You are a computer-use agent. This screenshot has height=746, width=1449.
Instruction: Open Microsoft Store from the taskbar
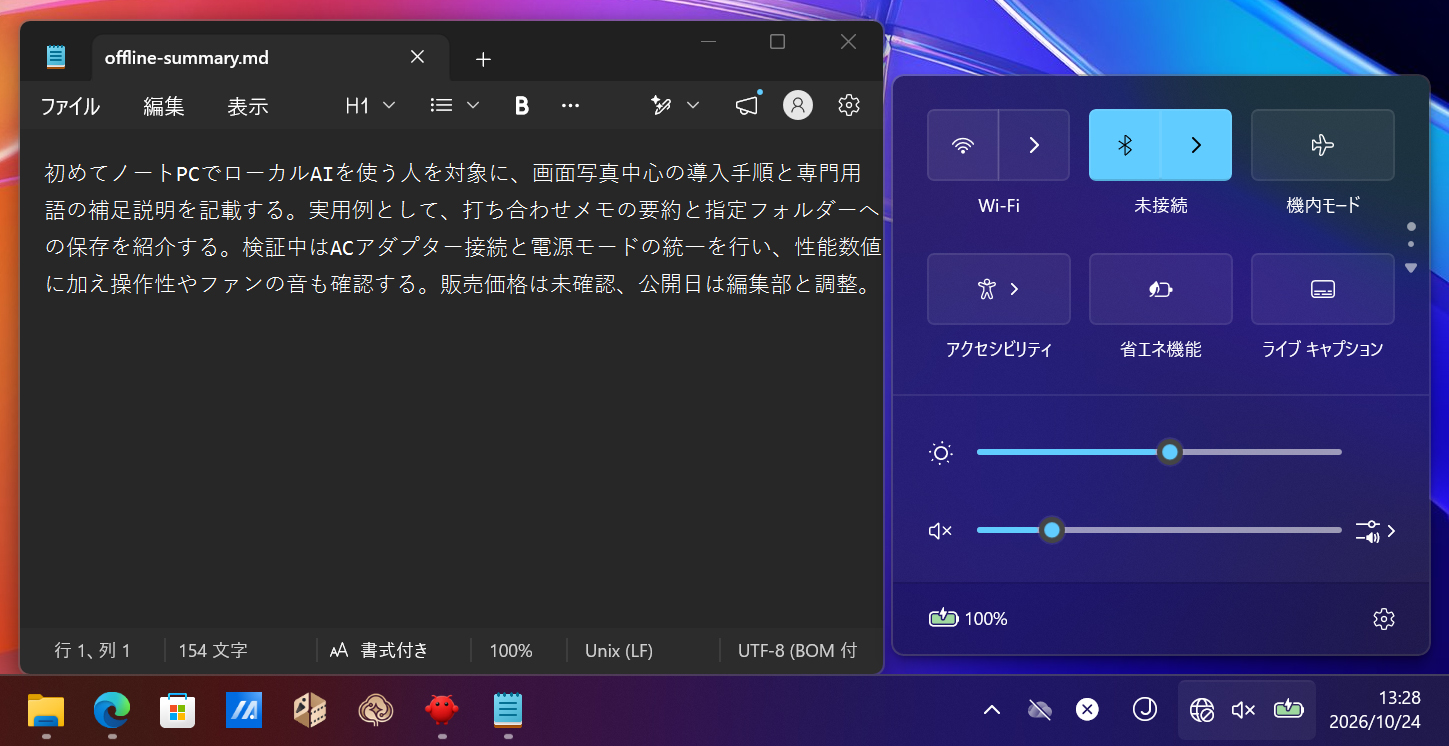[x=178, y=711]
